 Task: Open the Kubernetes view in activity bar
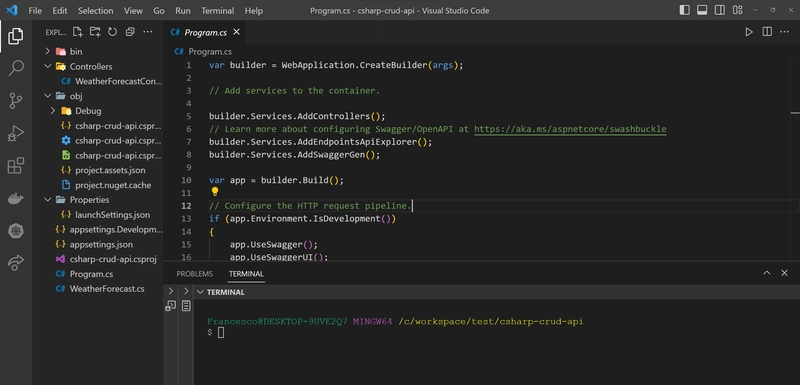click(x=16, y=231)
